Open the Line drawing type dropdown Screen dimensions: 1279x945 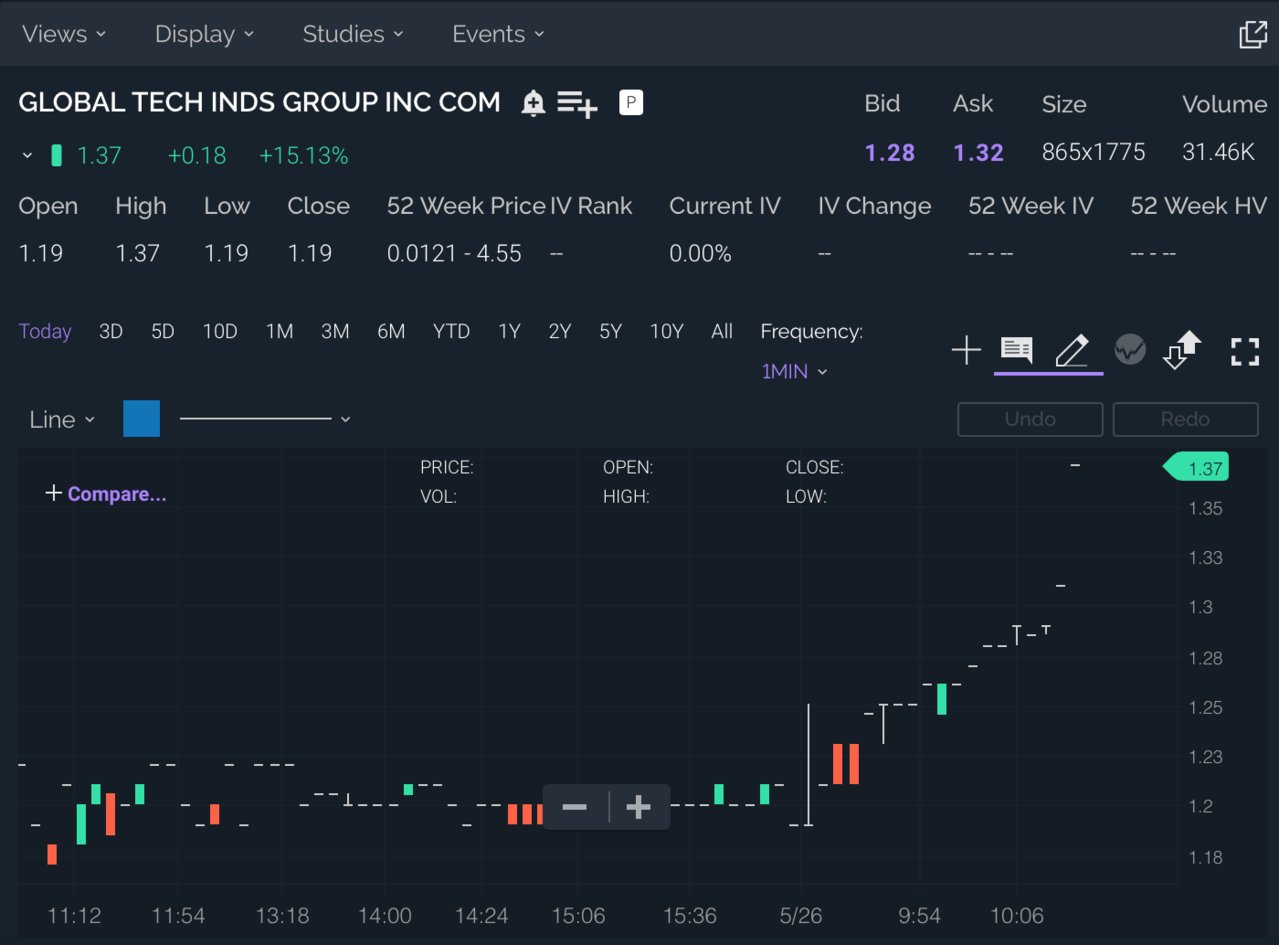62,419
